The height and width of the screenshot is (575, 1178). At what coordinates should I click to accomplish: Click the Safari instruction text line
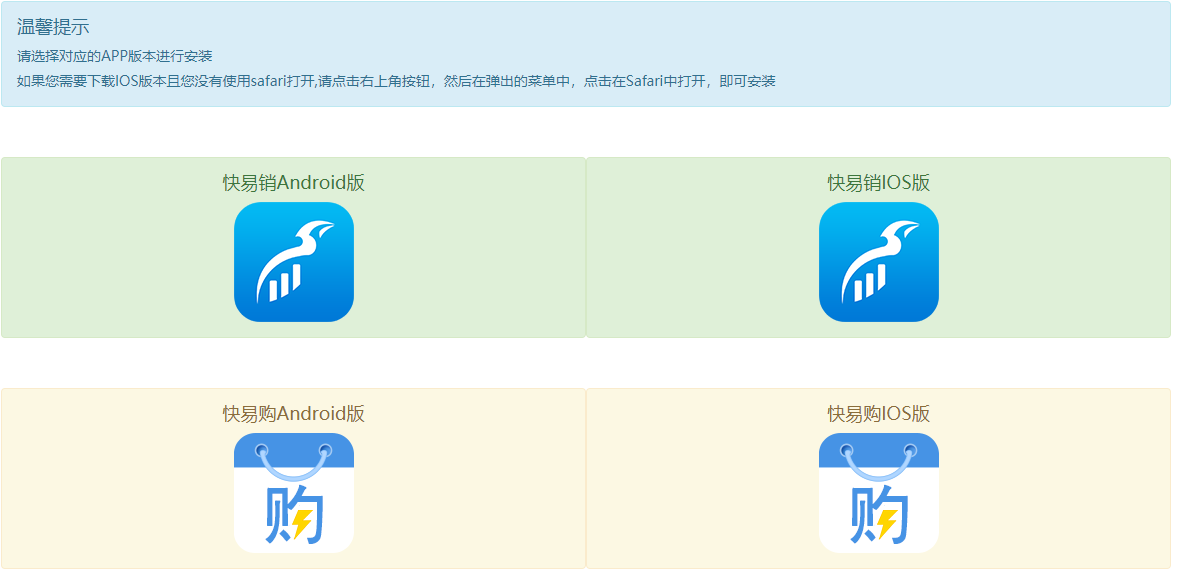pyautogui.click(x=396, y=81)
